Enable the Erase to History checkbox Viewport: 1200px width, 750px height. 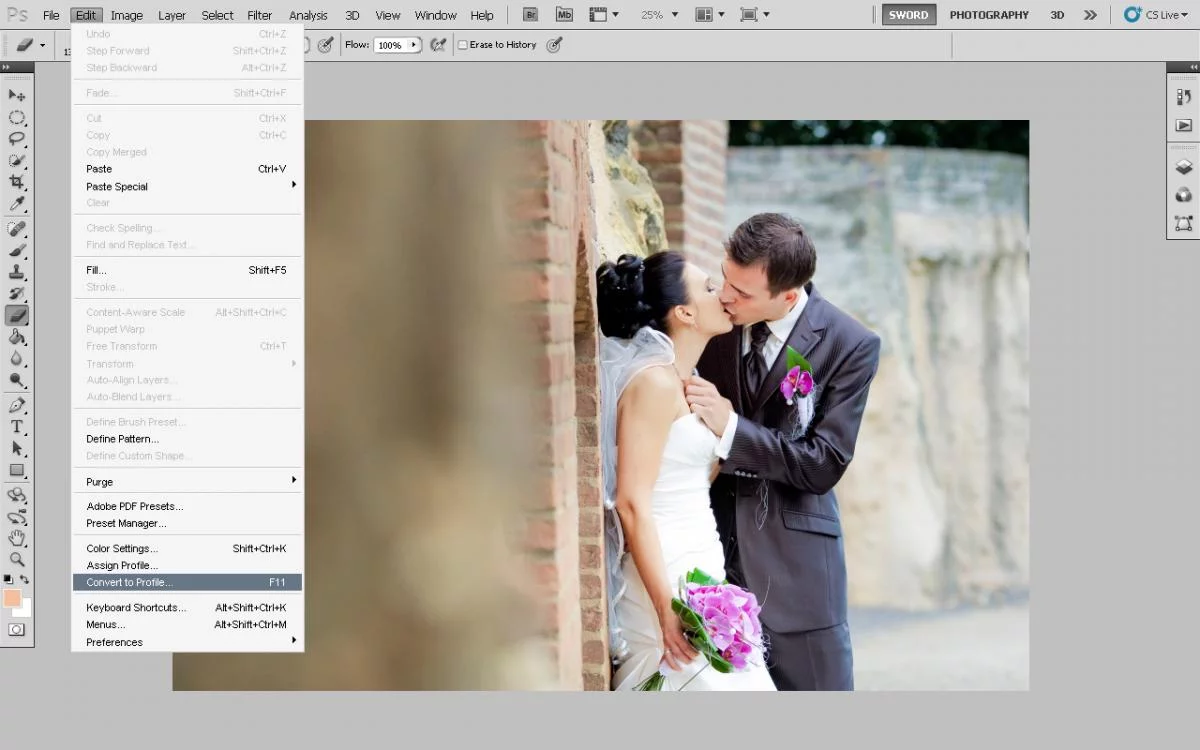tap(463, 45)
